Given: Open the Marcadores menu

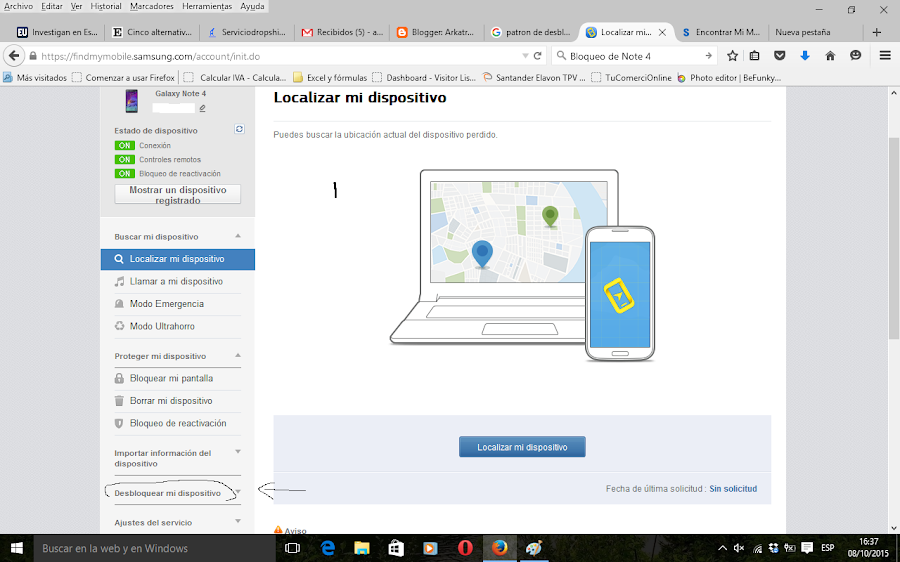Looking at the screenshot, I should click(x=152, y=6).
